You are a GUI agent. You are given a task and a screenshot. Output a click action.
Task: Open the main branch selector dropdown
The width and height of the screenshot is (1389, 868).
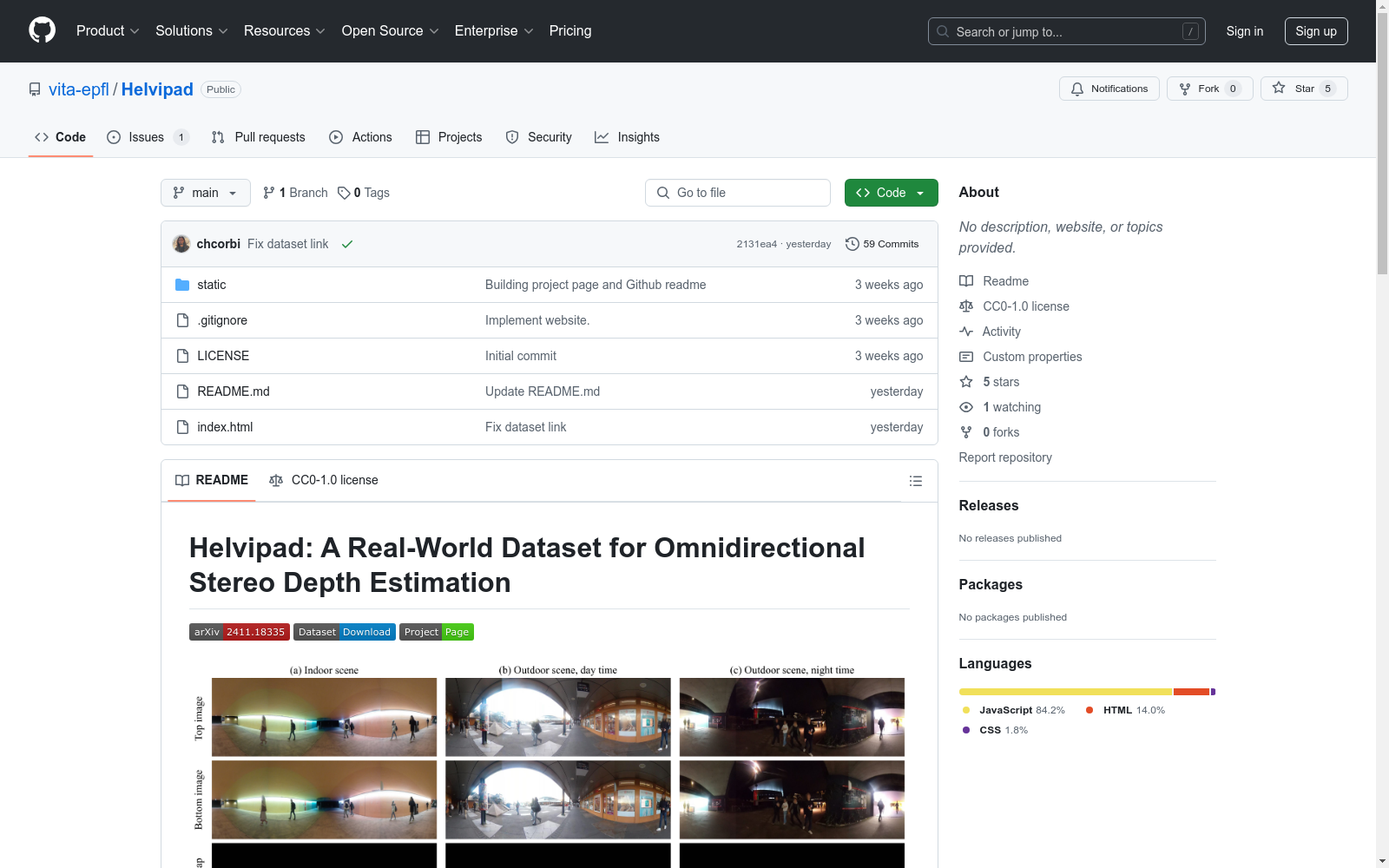pyautogui.click(x=206, y=193)
